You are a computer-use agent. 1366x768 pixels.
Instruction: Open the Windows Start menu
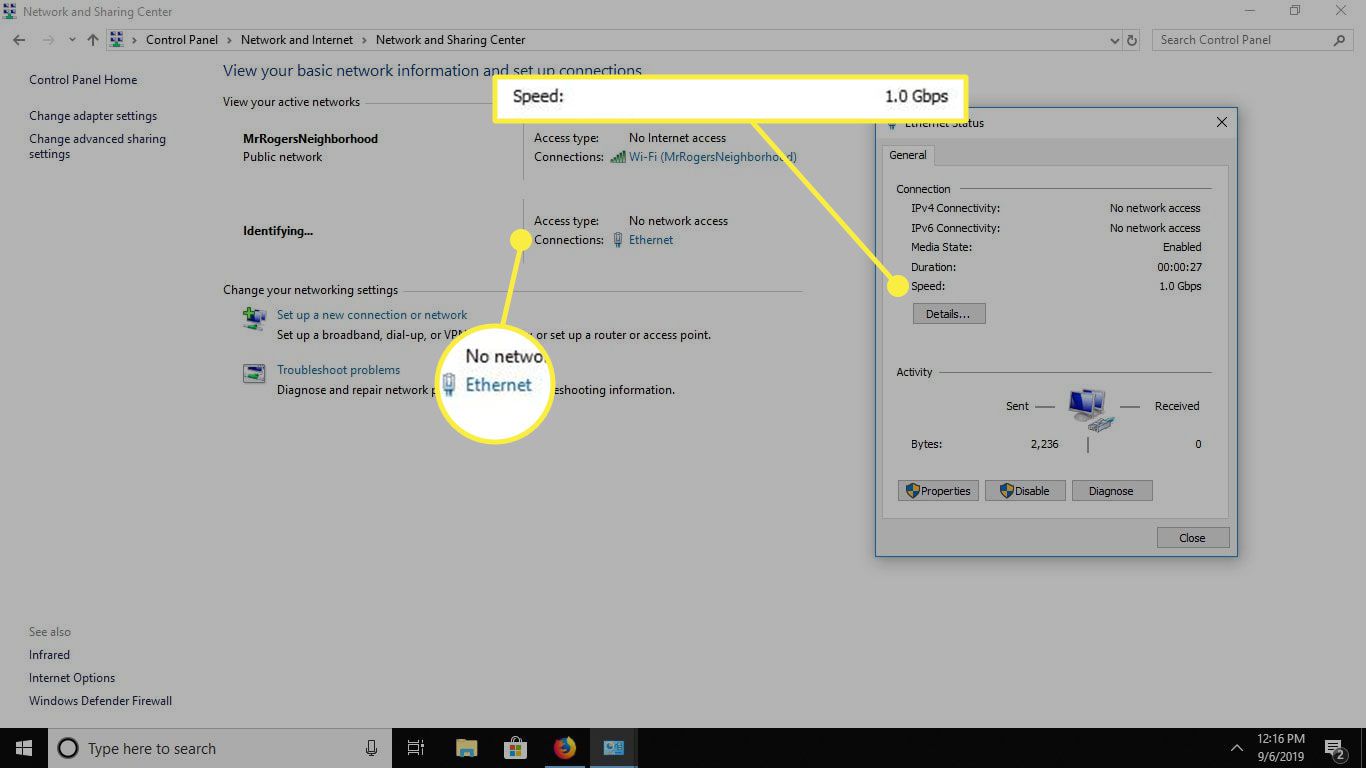point(24,748)
